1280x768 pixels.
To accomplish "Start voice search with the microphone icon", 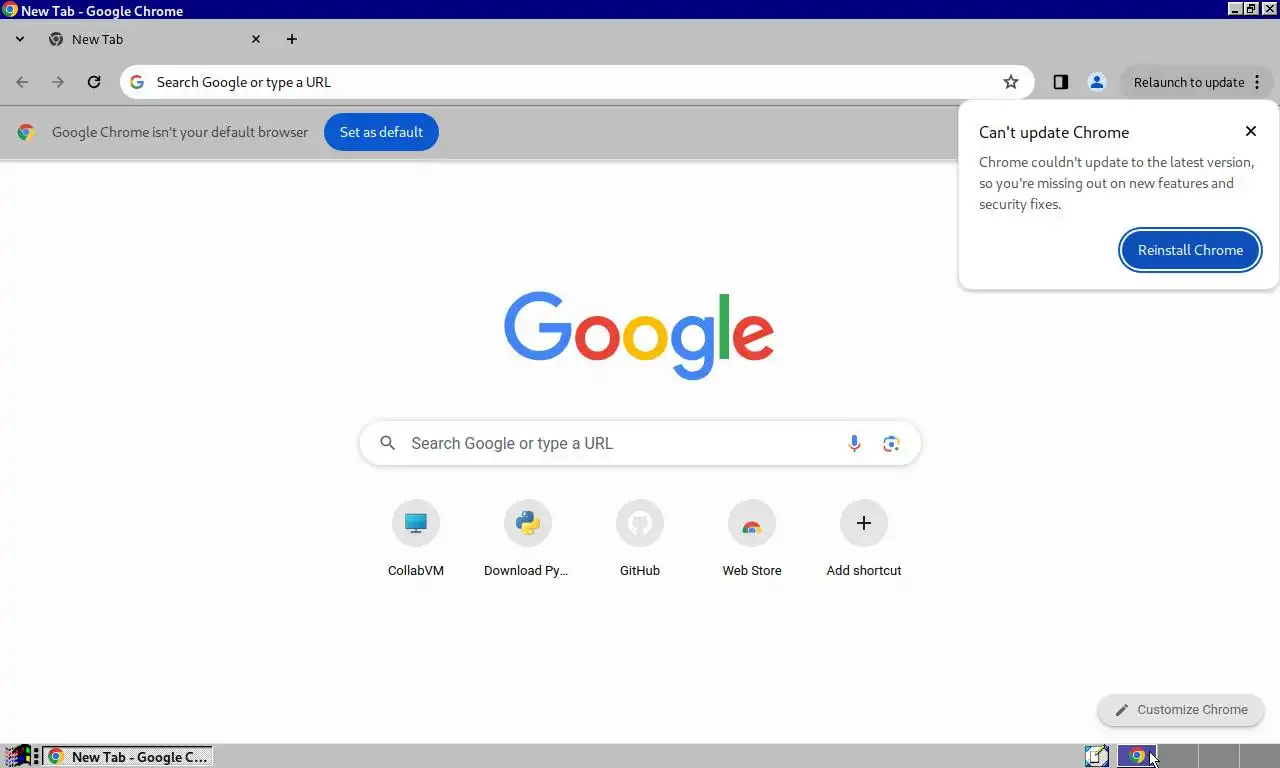I will 854,443.
